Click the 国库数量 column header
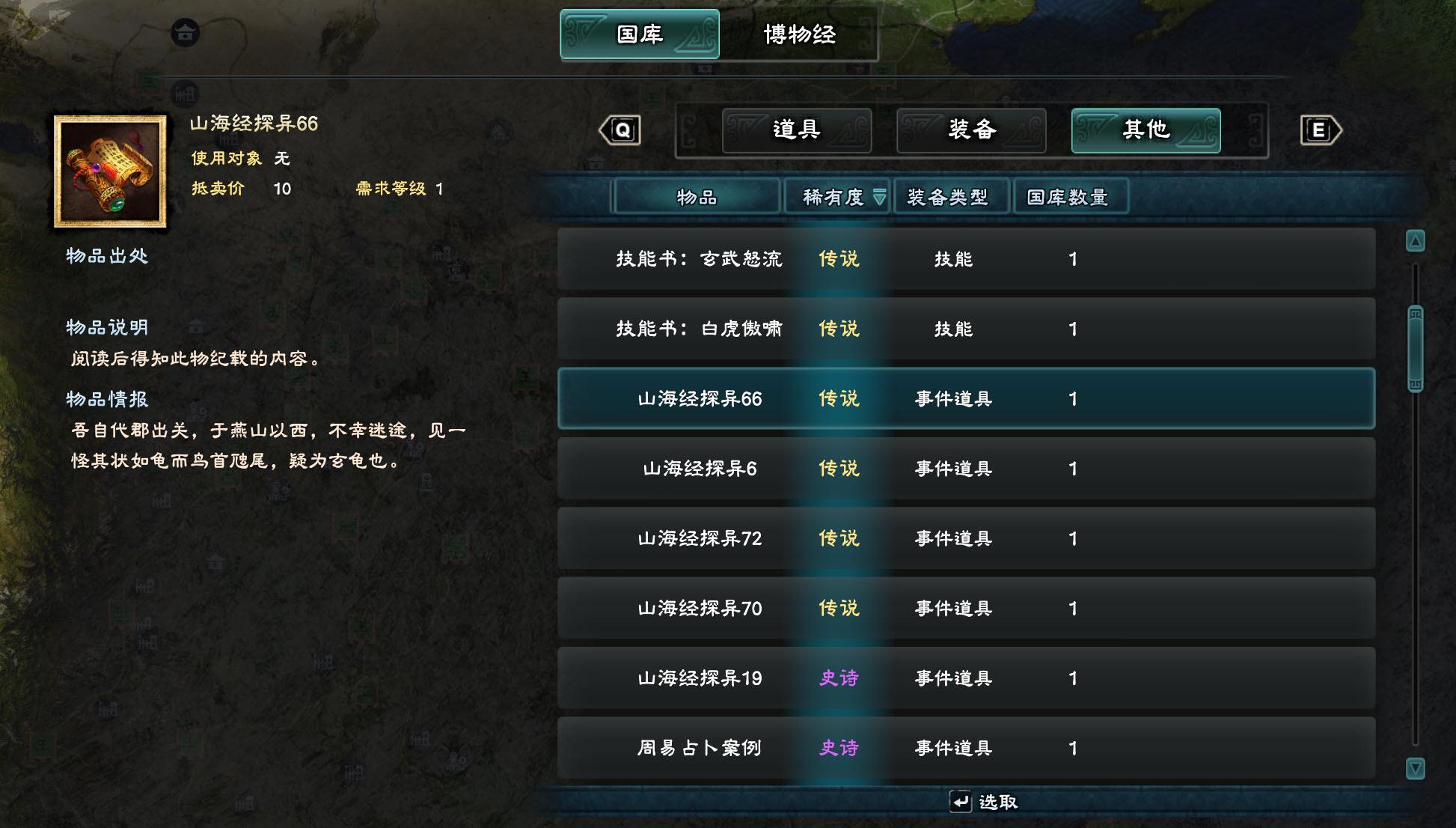The width and height of the screenshot is (1456, 828). click(1070, 197)
